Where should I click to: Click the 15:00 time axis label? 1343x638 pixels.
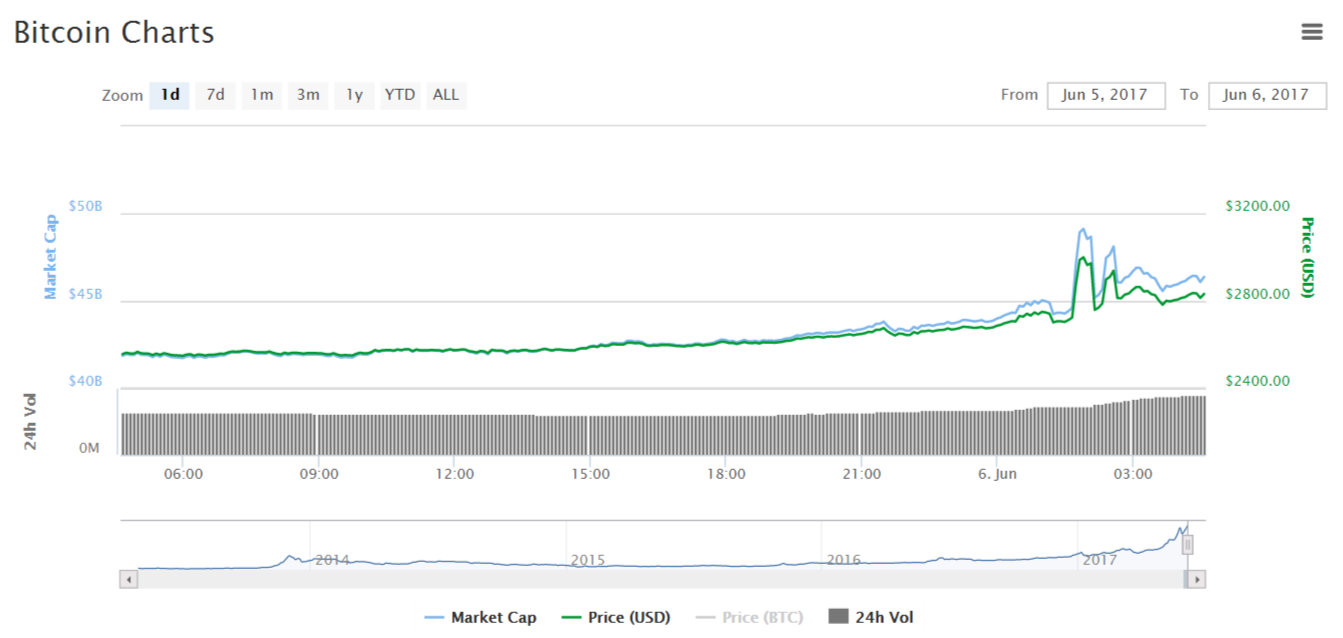[x=590, y=474]
